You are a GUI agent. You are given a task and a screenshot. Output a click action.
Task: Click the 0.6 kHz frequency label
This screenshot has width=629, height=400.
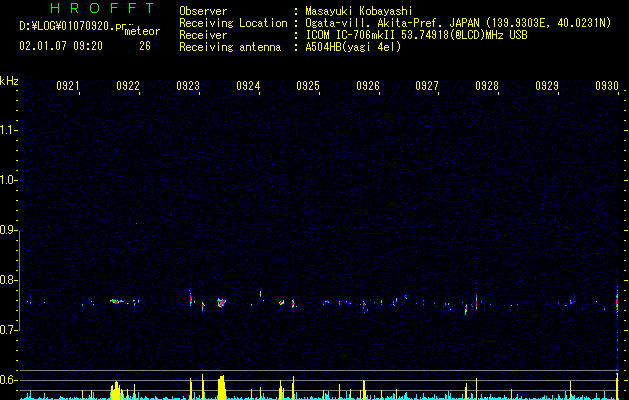[x=8, y=380]
